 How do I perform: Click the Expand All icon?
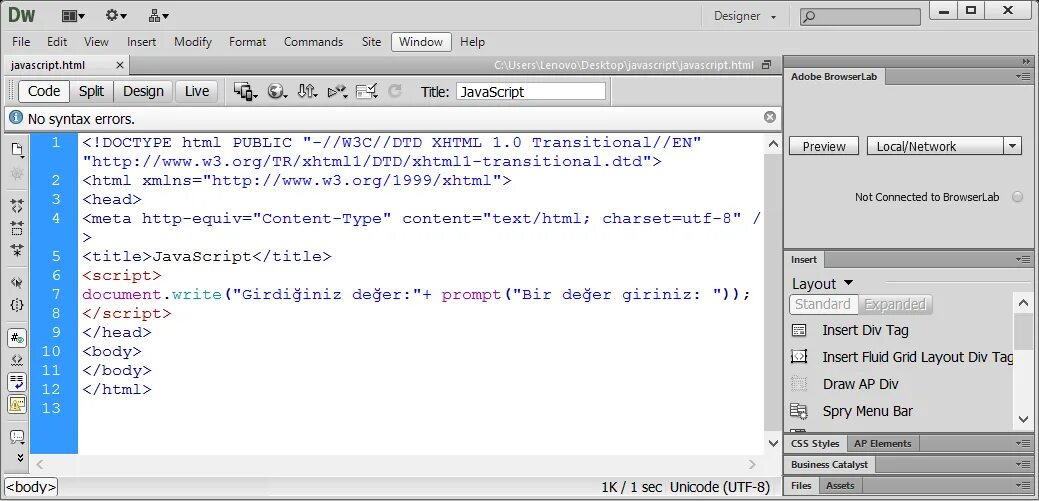pyautogui.click(x=17, y=250)
